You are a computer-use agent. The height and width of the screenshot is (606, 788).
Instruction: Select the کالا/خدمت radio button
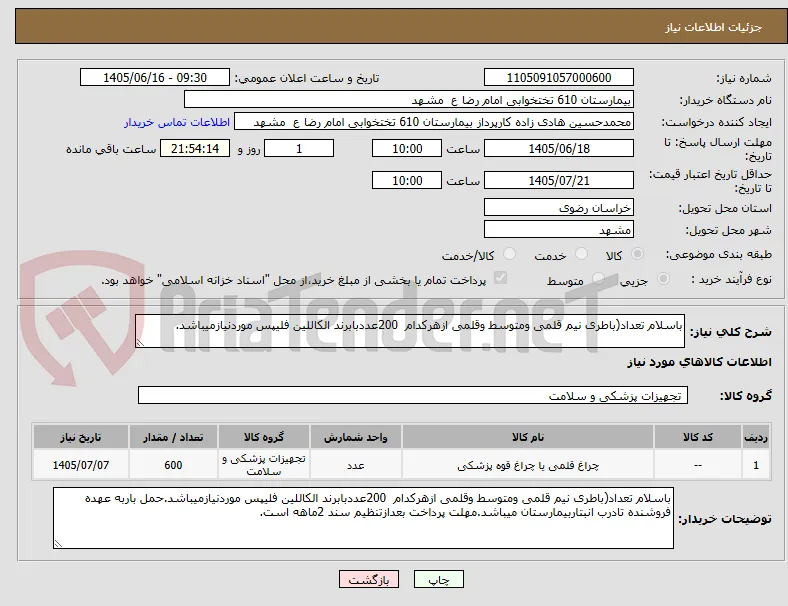pos(510,254)
